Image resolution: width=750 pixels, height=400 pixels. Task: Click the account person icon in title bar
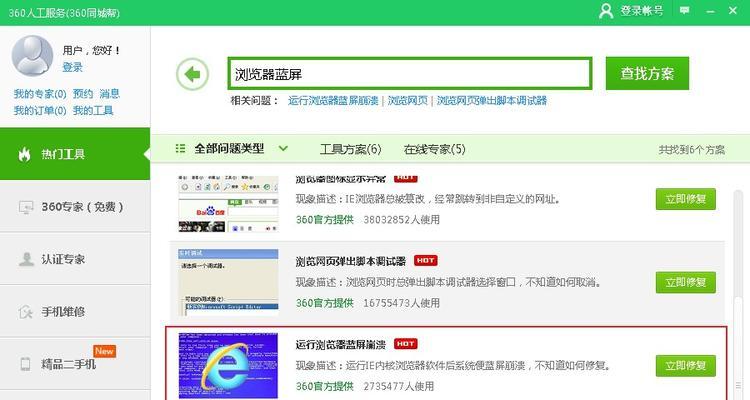click(x=606, y=11)
